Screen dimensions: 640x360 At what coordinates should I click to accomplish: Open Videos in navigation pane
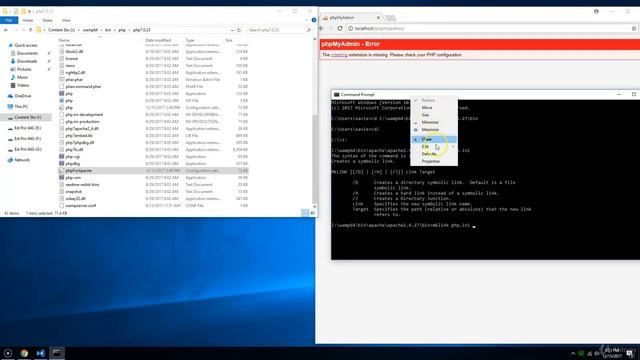[23, 85]
